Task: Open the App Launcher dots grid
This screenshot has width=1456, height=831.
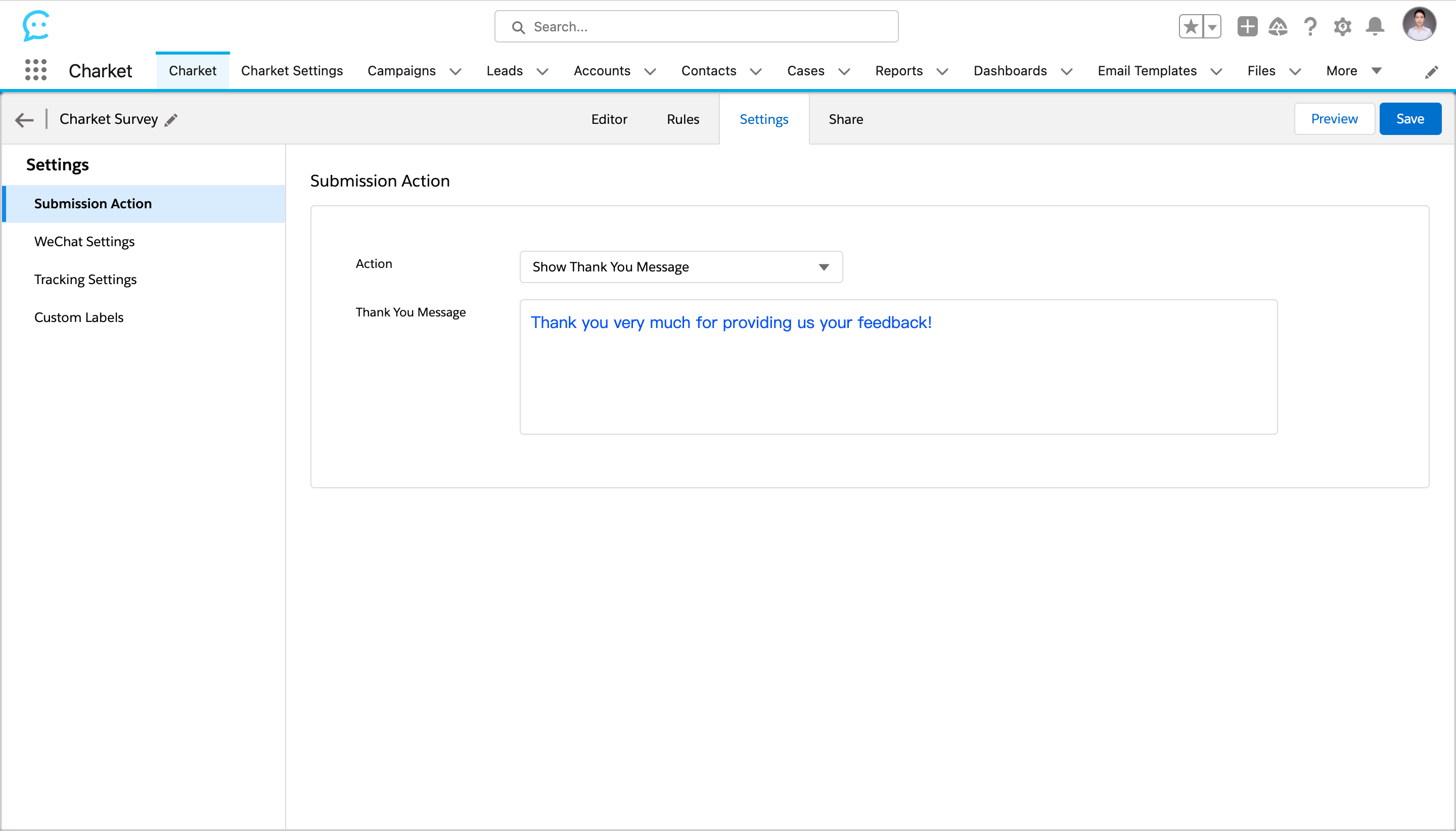Action: pos(35,70)
